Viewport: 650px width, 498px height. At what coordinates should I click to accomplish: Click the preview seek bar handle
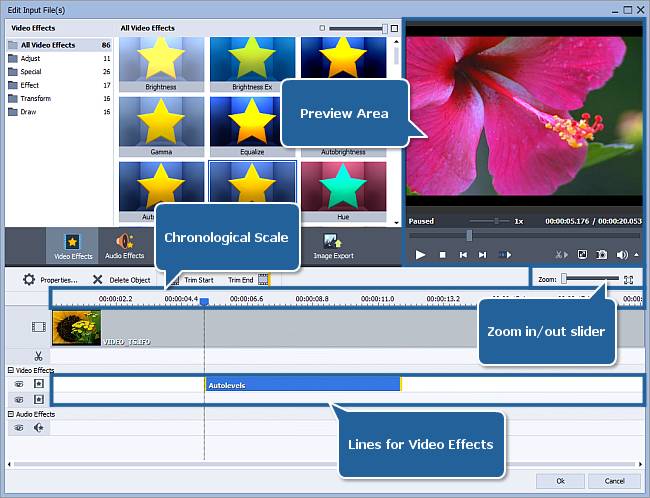469,236
